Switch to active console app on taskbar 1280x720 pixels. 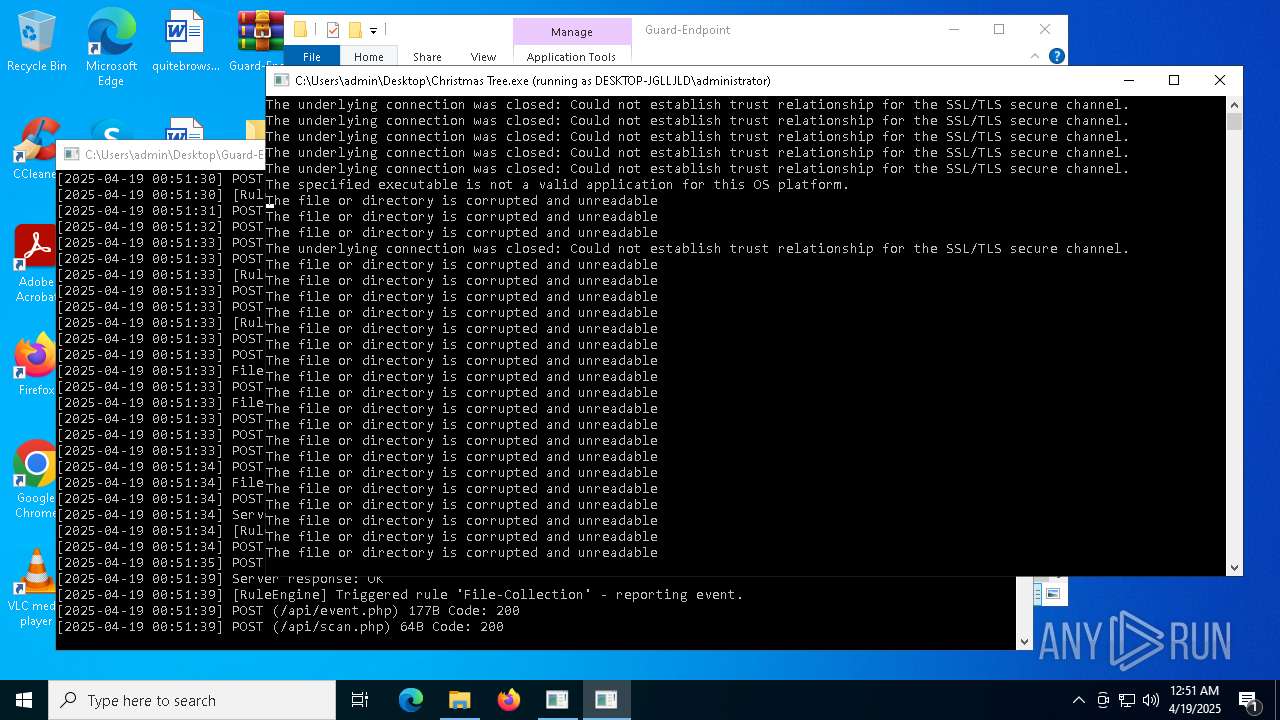click(606, 700)
